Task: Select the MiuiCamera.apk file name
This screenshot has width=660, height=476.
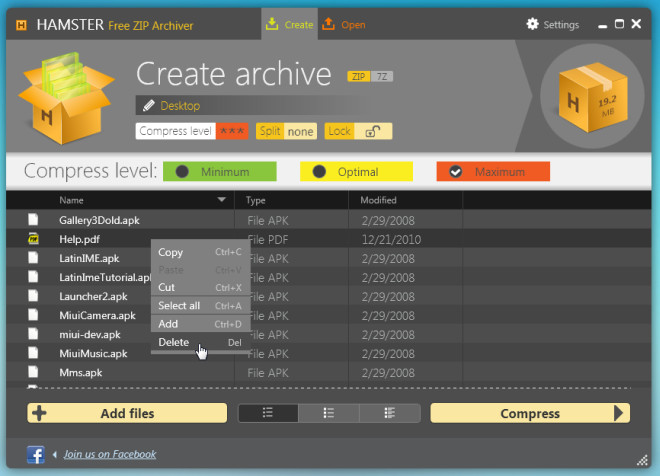Action: [x=97, y=316]
